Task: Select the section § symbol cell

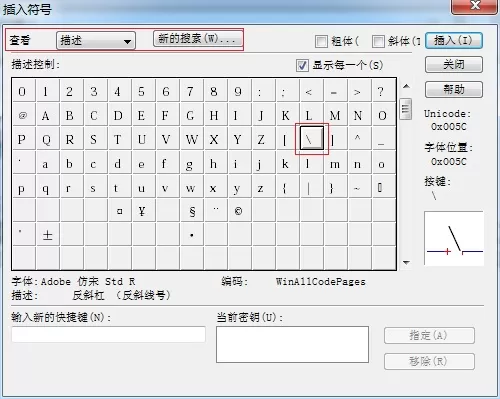Action: (191, 211)
